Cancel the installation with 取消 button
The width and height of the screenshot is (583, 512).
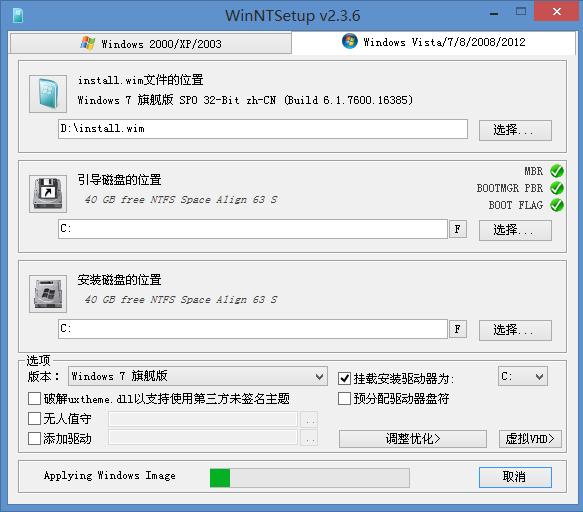point(515,477)
